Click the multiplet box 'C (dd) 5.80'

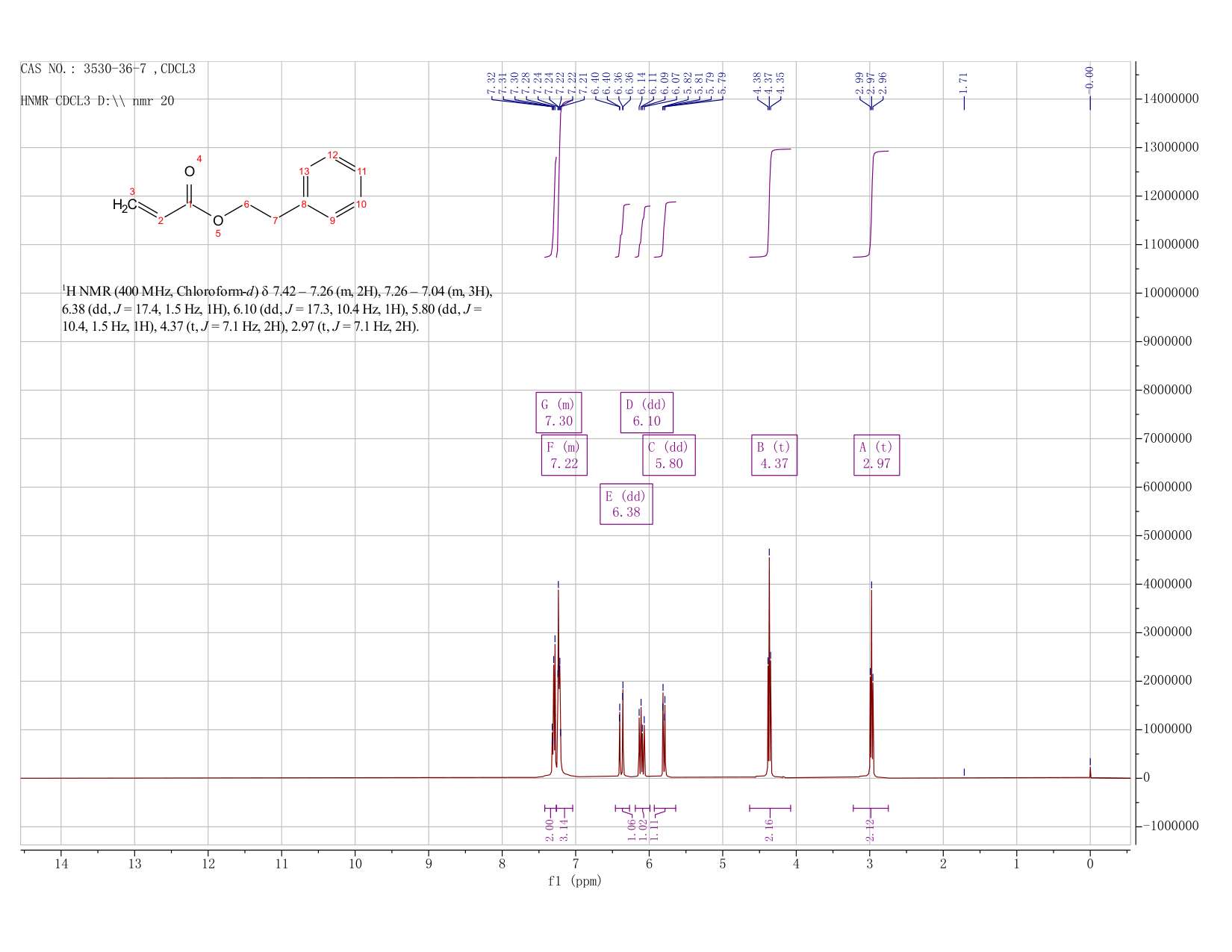point(669,455)
